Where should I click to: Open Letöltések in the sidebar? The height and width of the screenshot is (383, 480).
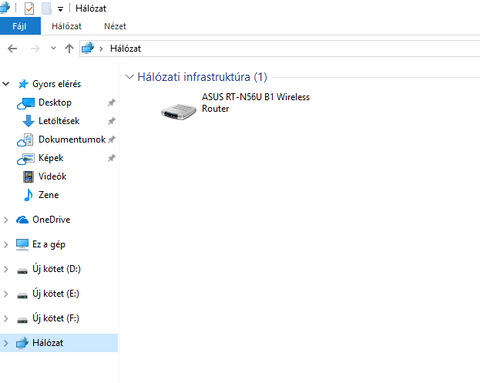[x=59, y=121]
